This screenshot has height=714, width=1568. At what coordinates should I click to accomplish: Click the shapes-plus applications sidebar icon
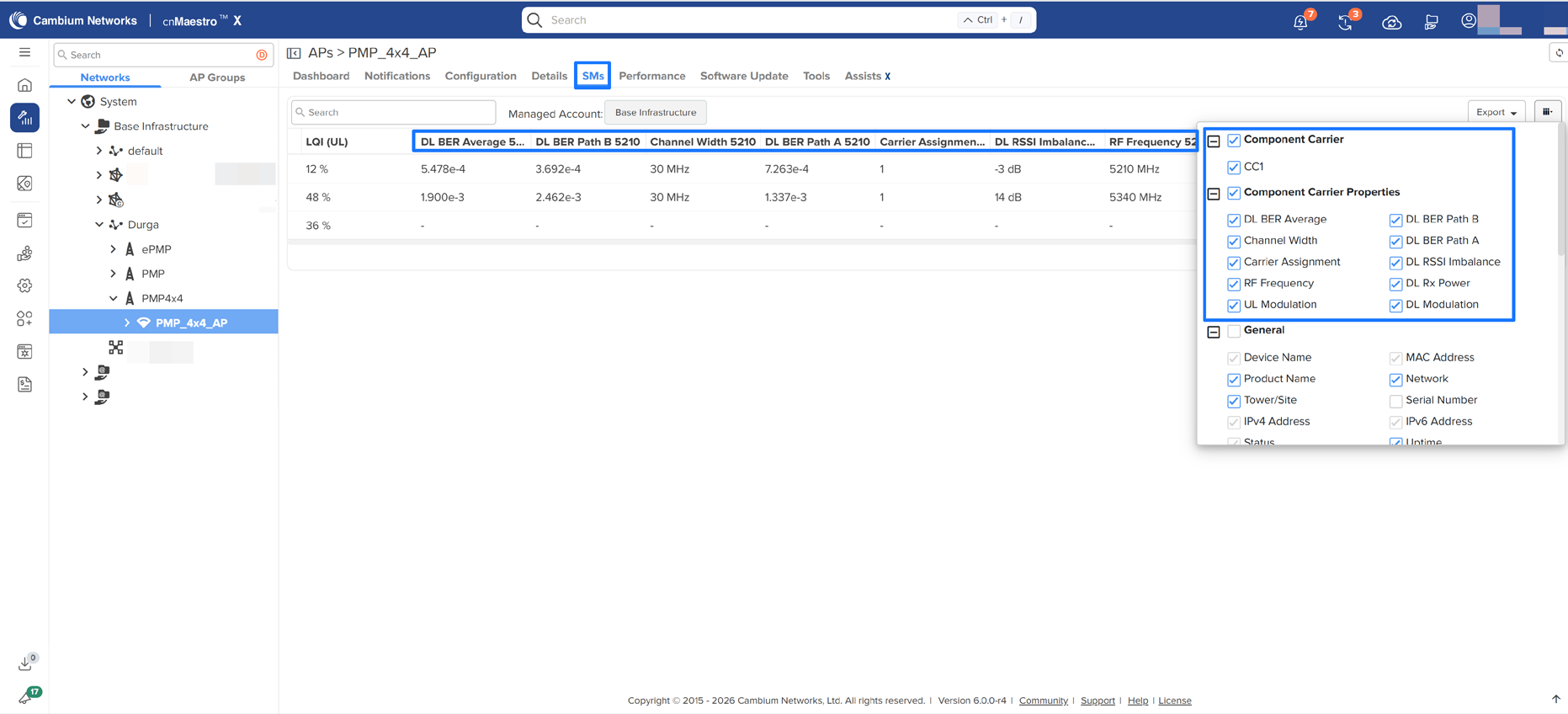[24, 319]
